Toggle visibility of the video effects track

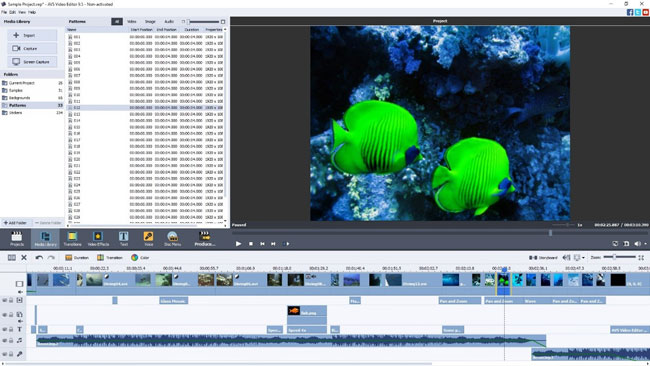(5, 300)
